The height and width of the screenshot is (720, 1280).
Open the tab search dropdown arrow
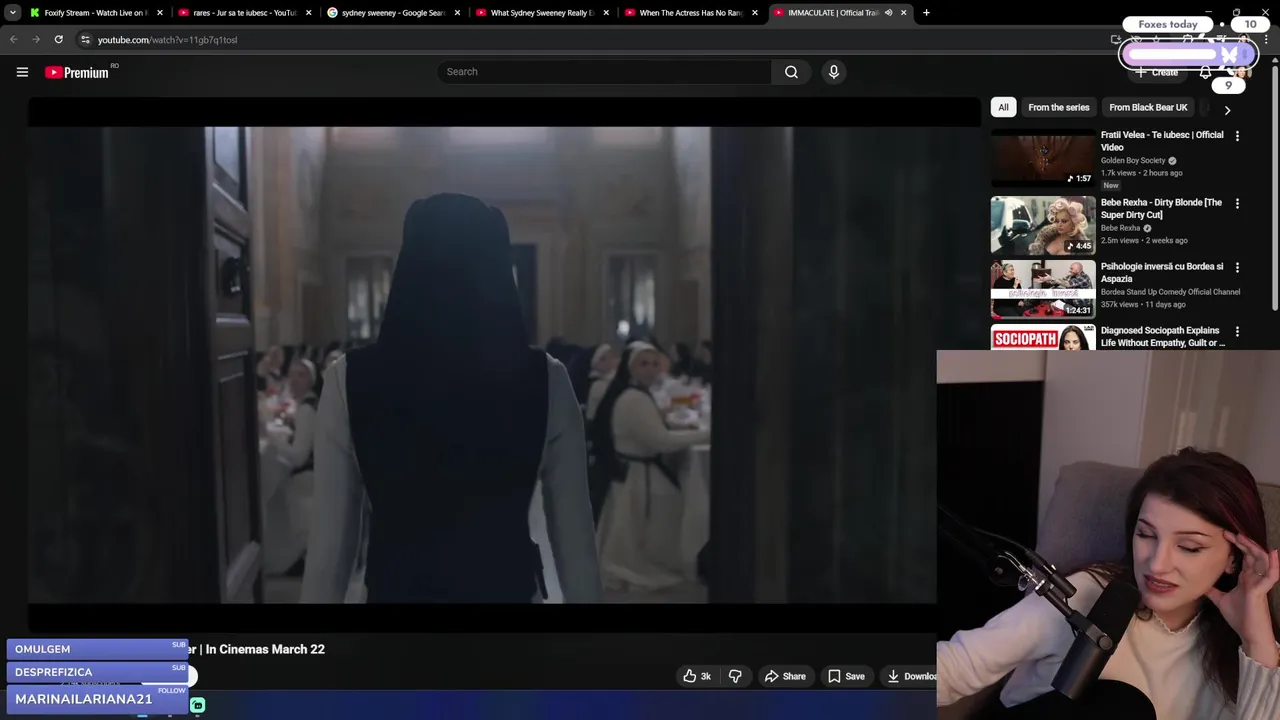pos(12,13)
